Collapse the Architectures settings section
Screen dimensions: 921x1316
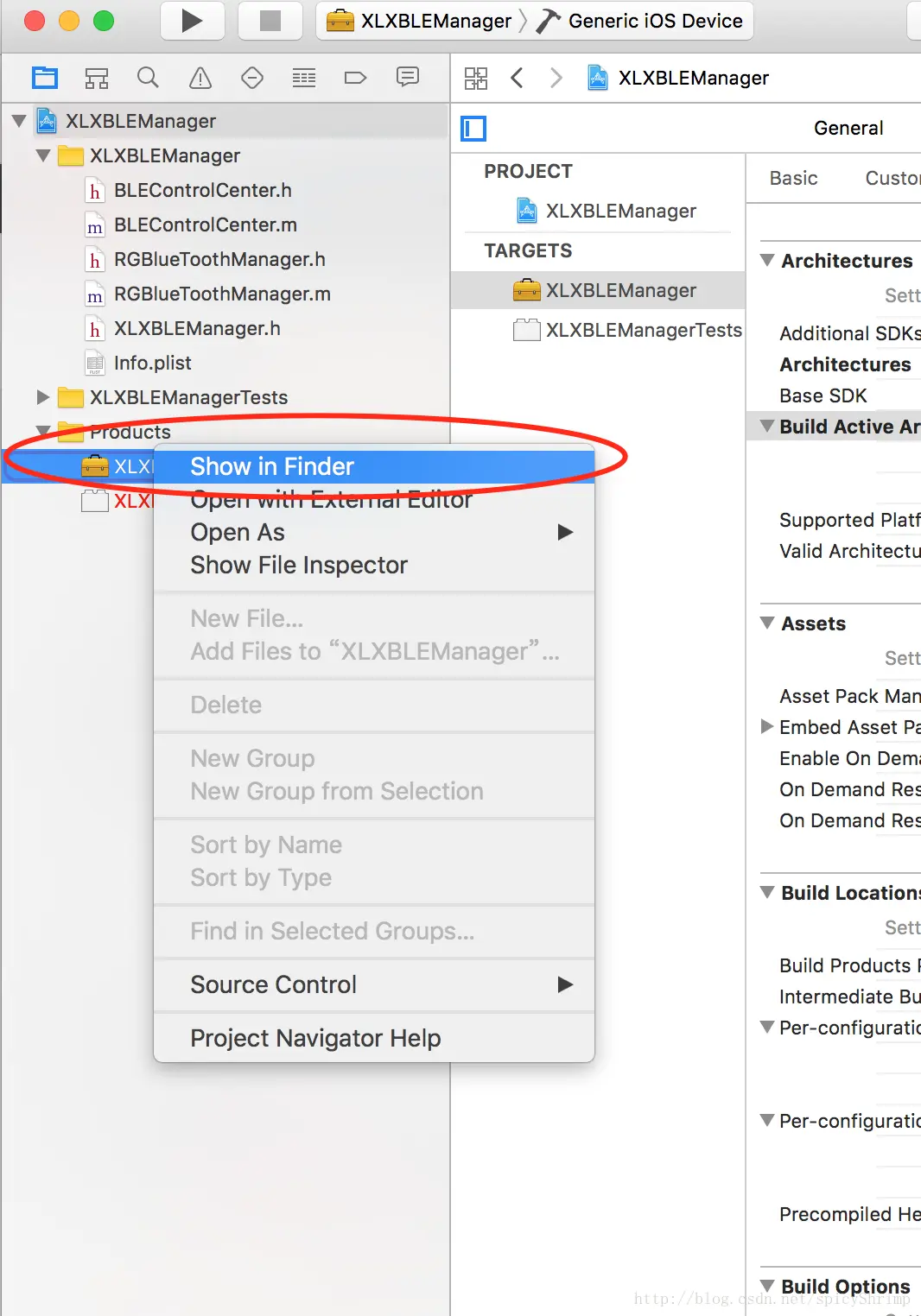click(x=767, y=260)
